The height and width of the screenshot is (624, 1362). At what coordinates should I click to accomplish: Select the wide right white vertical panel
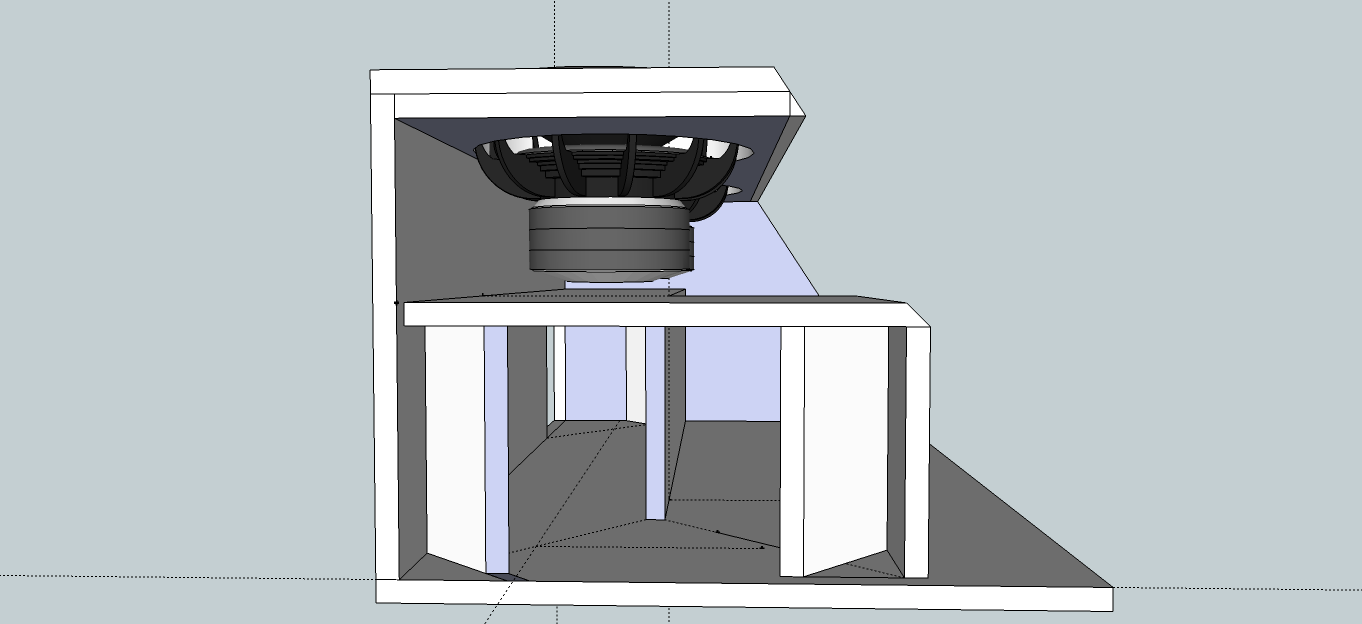[845, 450]
